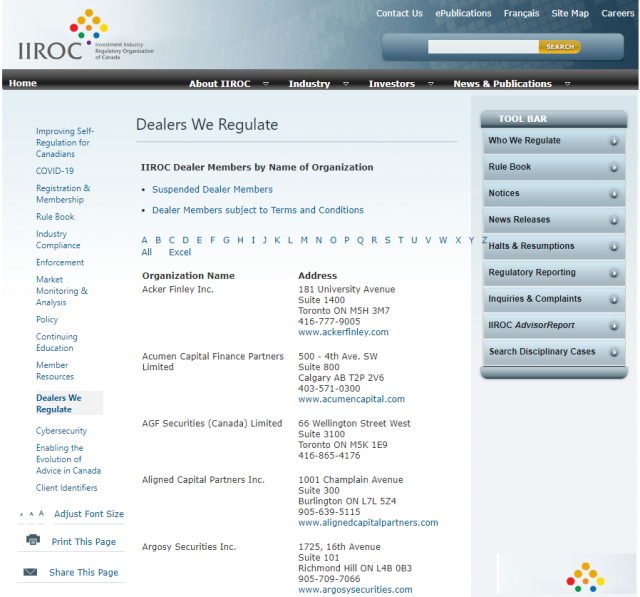Click arrow icon beside Rule Book toolbar item
The image size is (640, 597).
pos(613,167)
